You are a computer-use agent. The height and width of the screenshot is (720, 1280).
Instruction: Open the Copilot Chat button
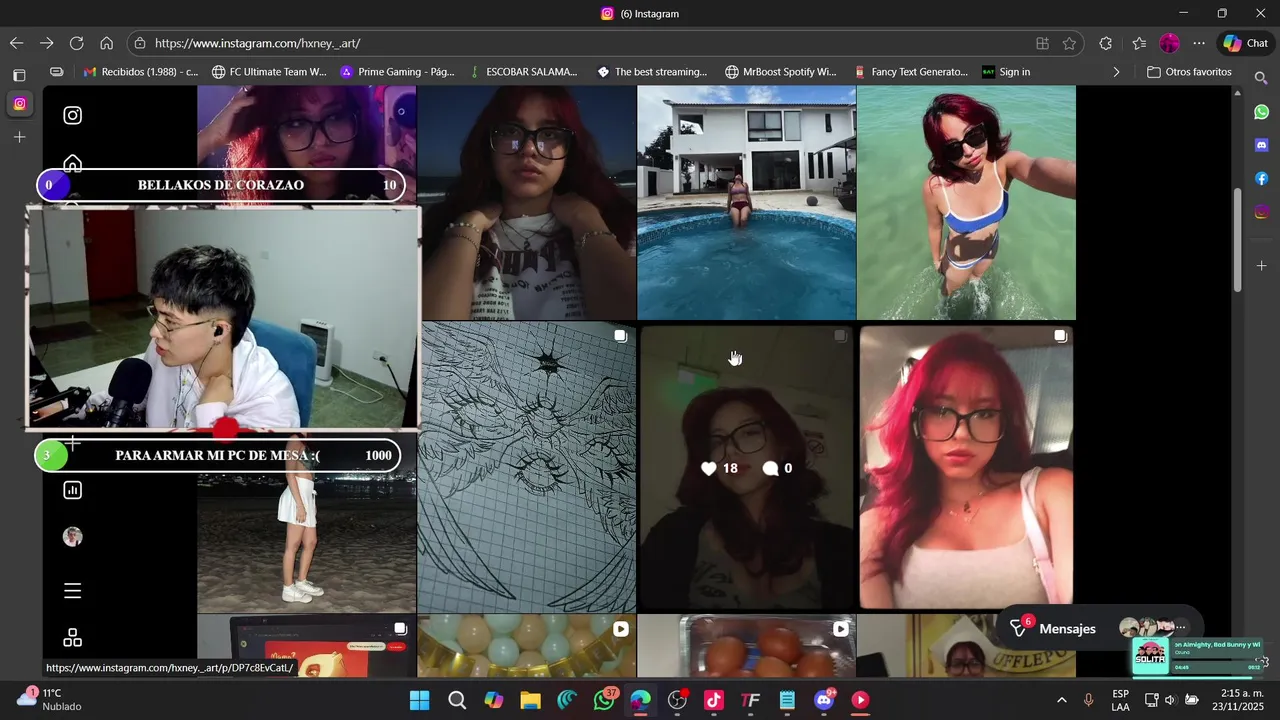click(1245, 43)
